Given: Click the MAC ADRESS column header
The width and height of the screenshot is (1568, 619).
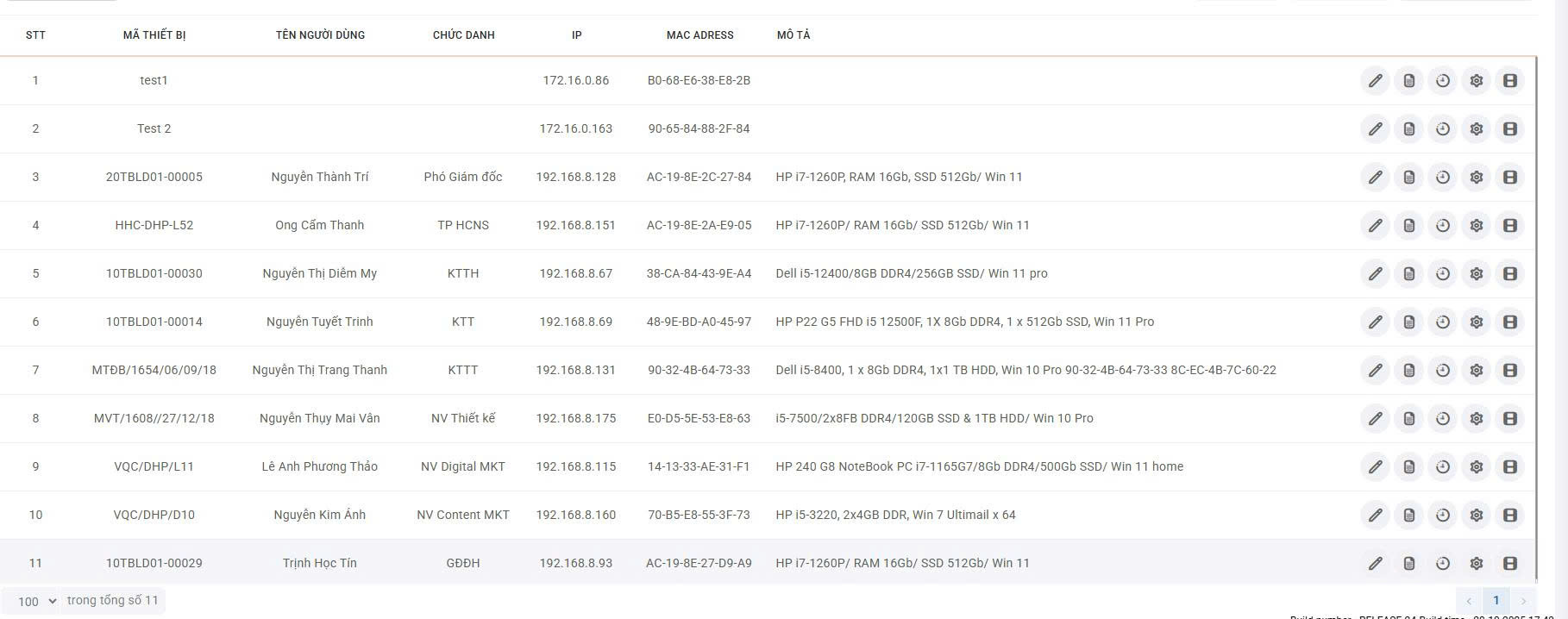Looking at the screenshot, I should 699,35.
